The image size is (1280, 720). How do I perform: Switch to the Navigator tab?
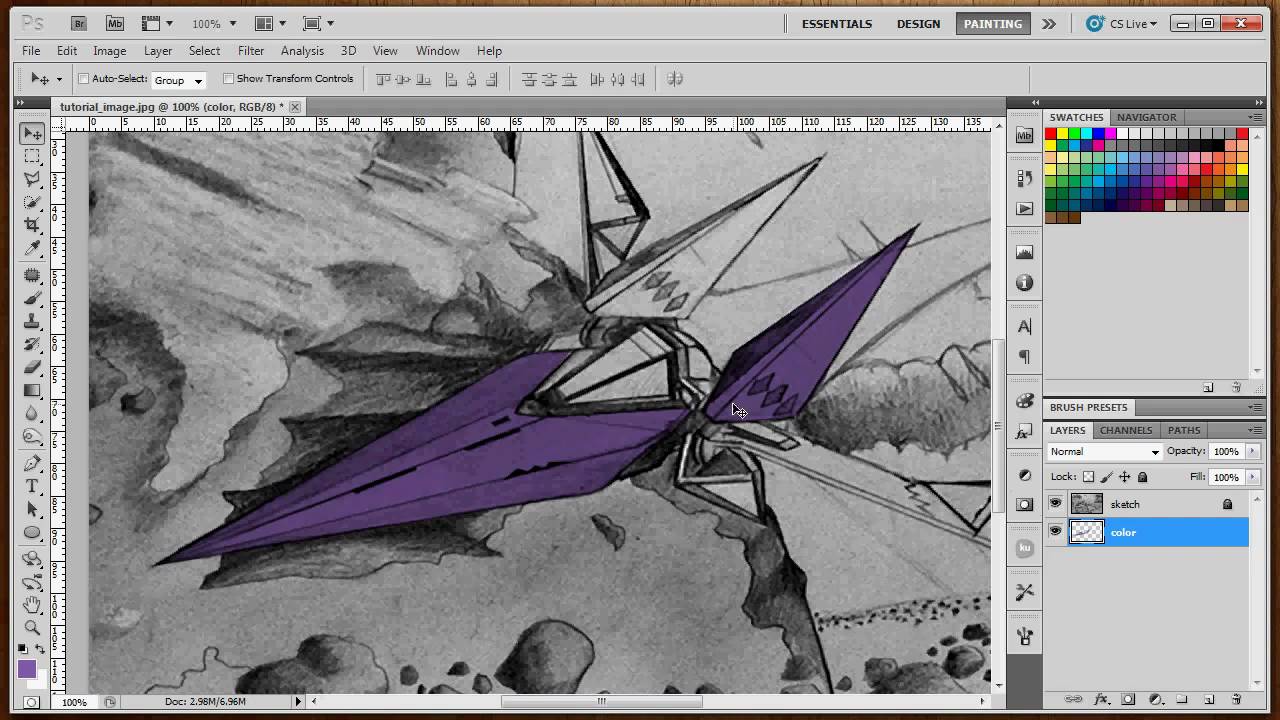1146,117
